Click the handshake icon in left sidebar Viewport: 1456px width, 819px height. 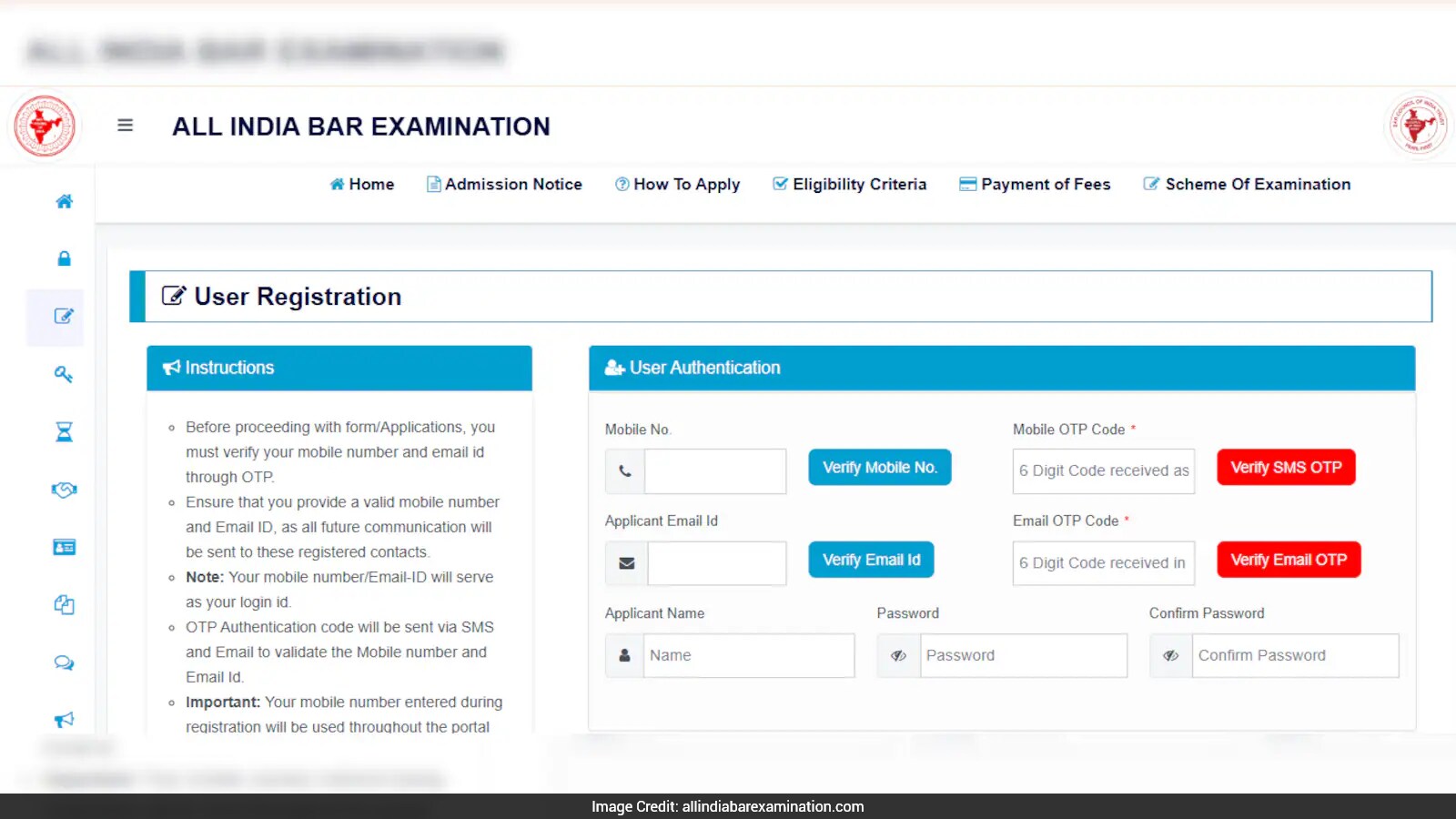pyautogui.click(x=64, y=490)
